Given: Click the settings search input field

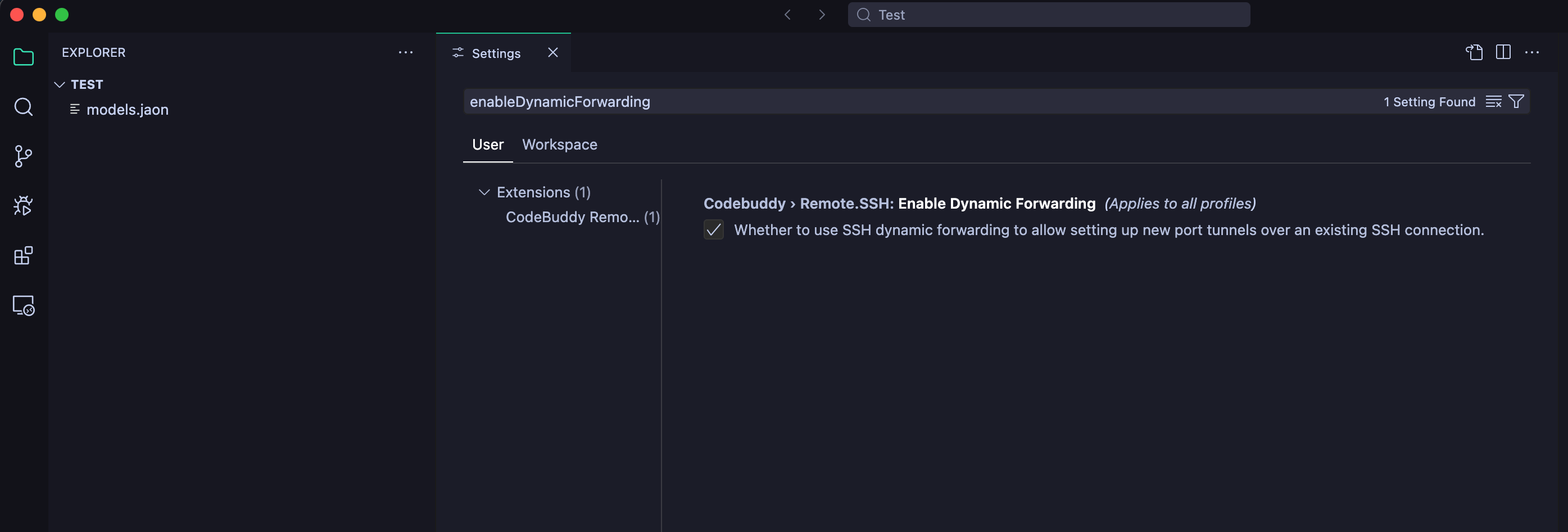Looking at the screenshot, I should pyautogui.click(x=913, y=102).
